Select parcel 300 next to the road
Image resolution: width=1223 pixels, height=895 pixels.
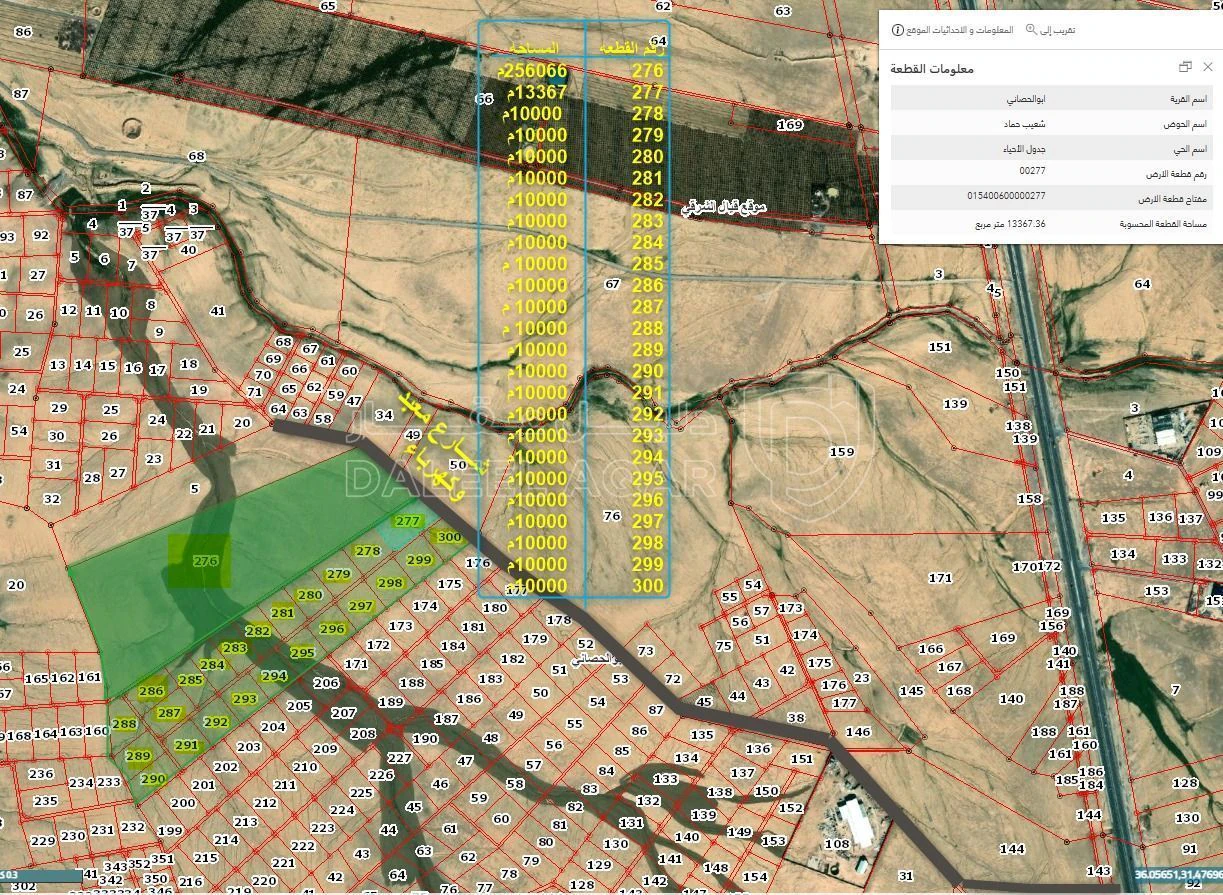450,537
